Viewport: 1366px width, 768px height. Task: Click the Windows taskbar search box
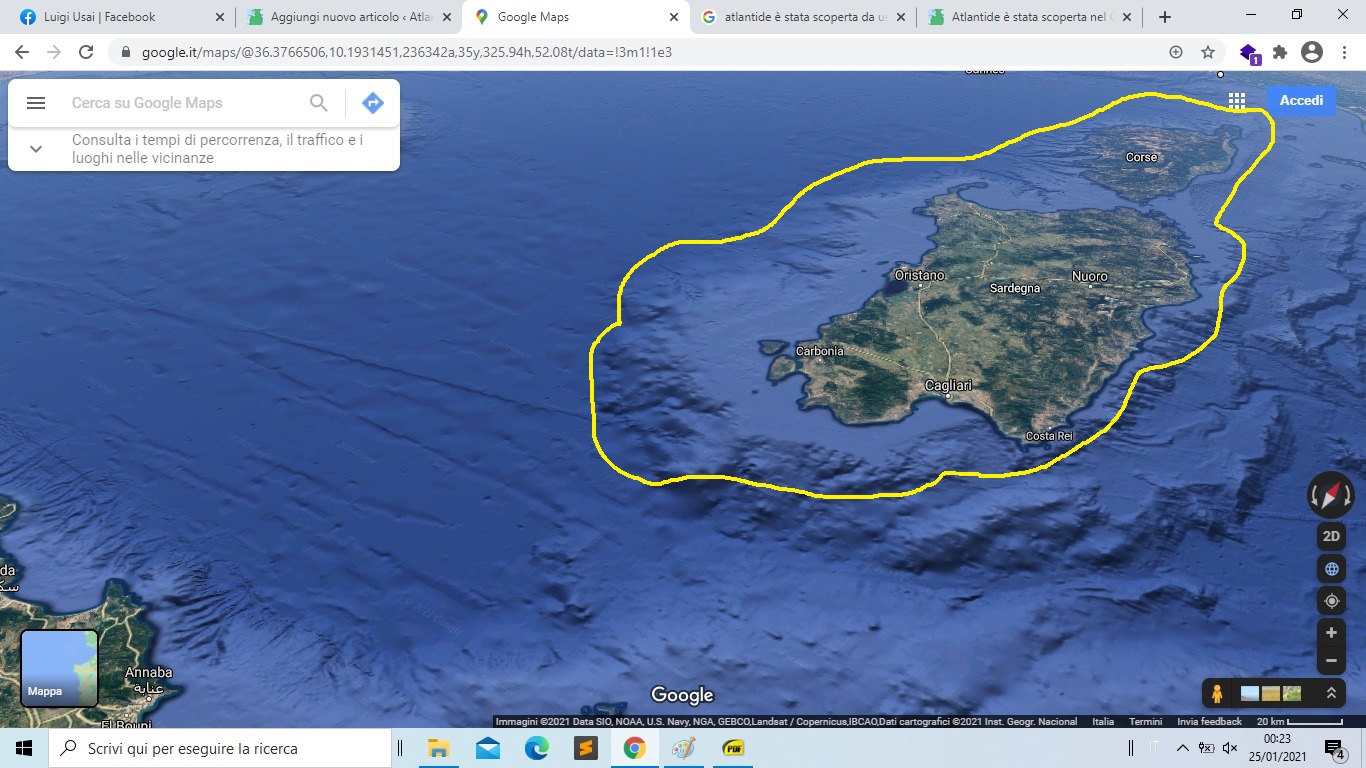219,748
